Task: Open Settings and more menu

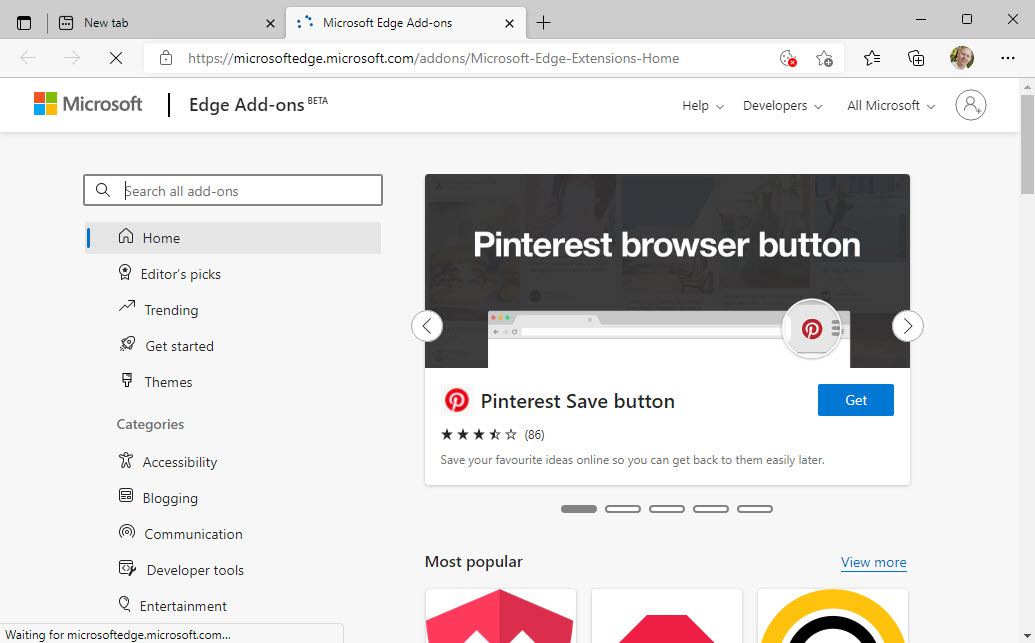Action: (1007, 58)
